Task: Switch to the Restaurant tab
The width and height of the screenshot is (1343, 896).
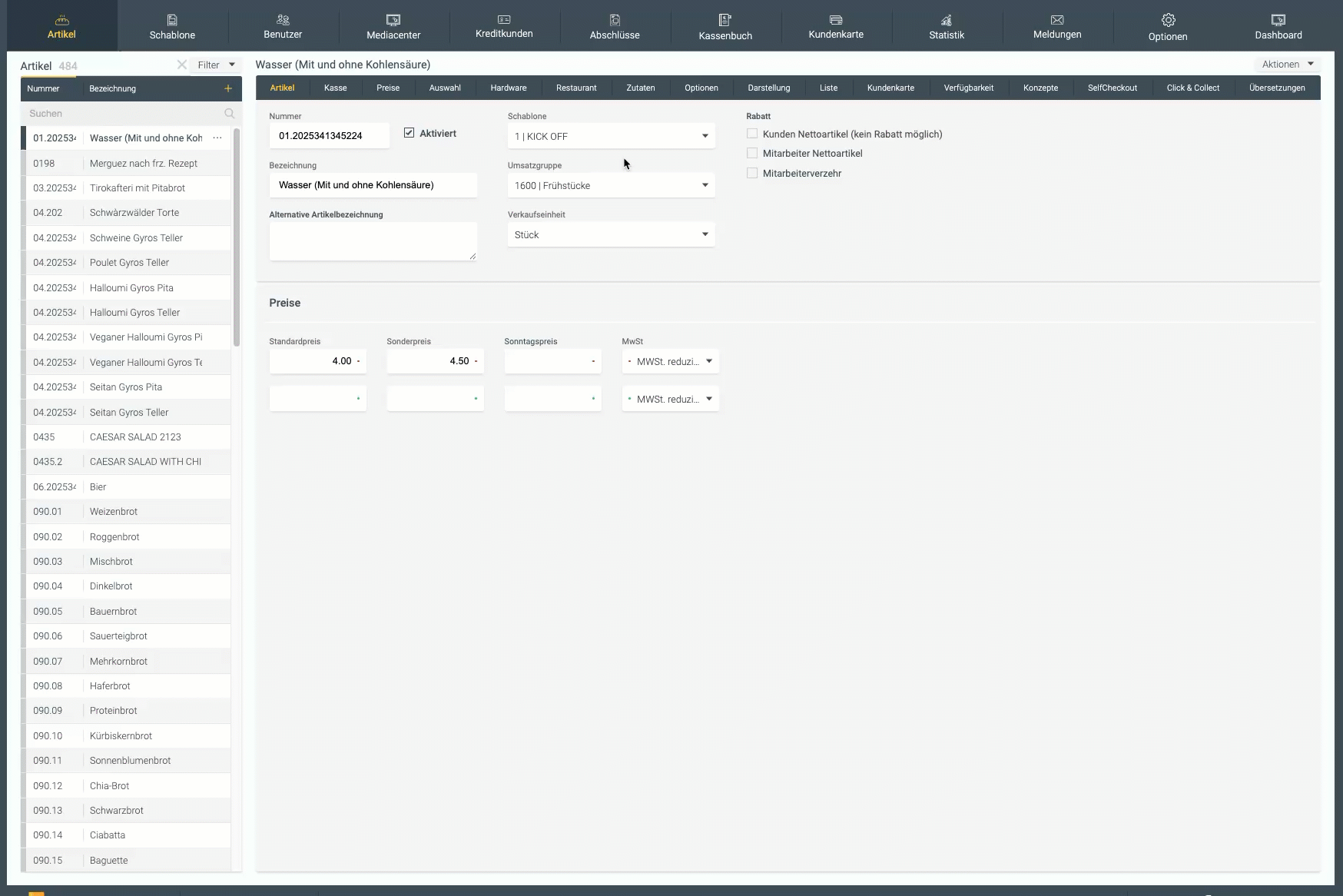Action: pyautogui.click(x=576, y=88)
